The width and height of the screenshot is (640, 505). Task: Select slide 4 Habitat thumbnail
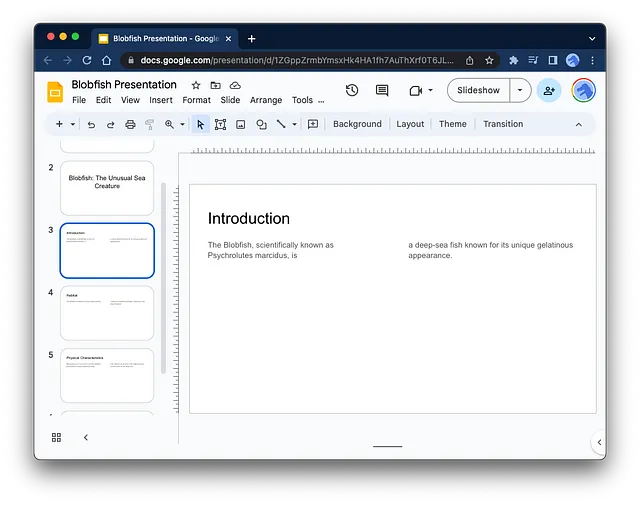[107, 313]
